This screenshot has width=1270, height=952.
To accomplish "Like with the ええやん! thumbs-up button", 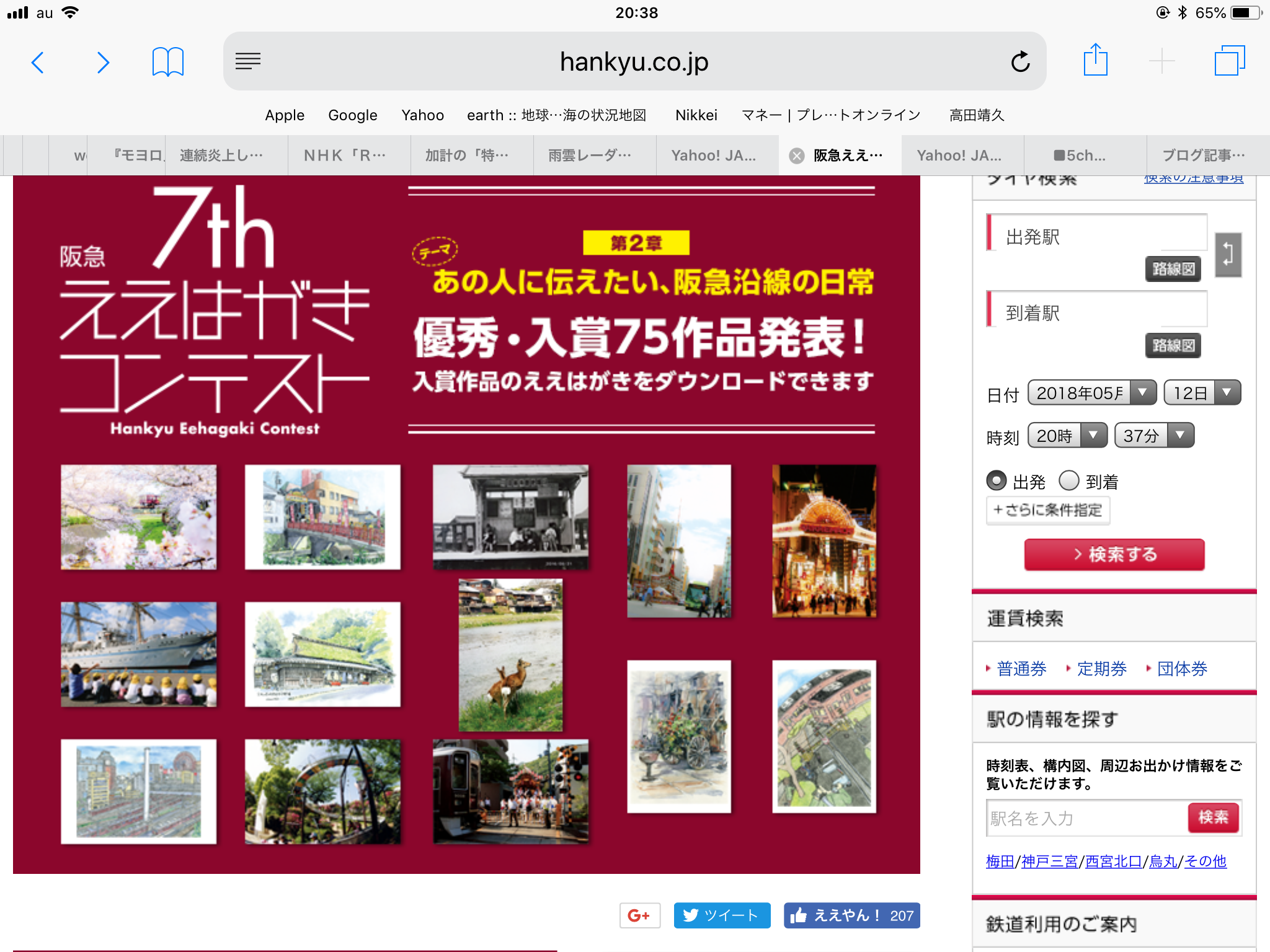I will 851,915.
